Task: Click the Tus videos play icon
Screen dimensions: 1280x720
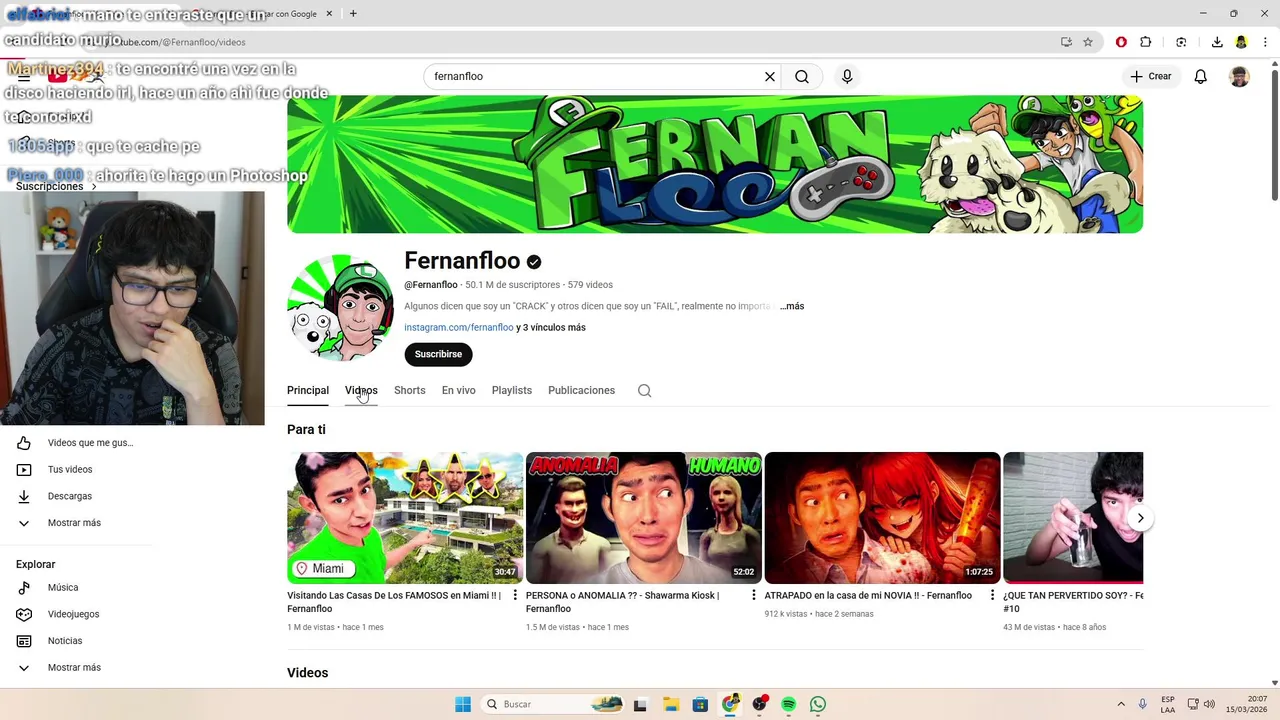Action: [24, 470]
